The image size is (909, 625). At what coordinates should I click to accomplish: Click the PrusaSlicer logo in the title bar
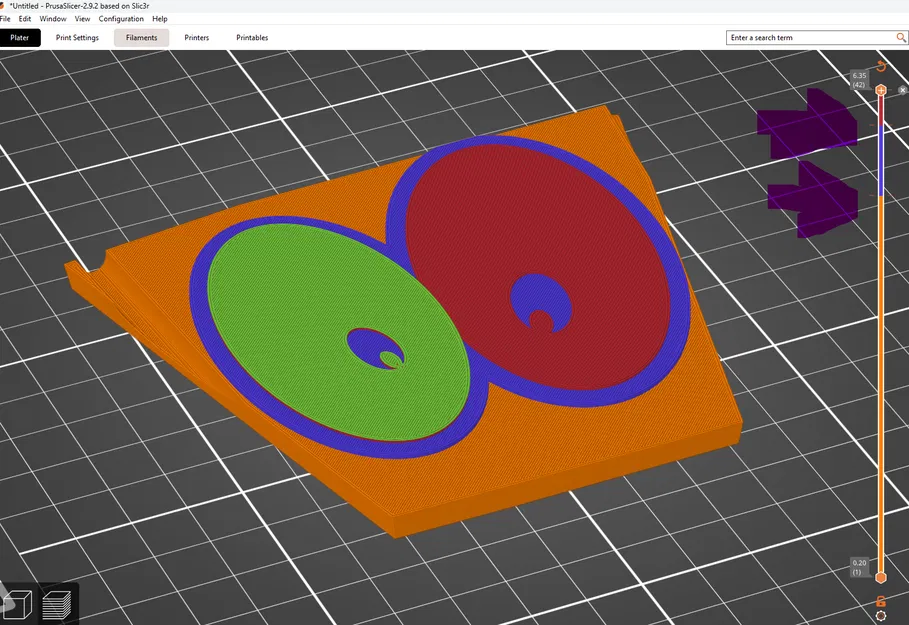7,4
